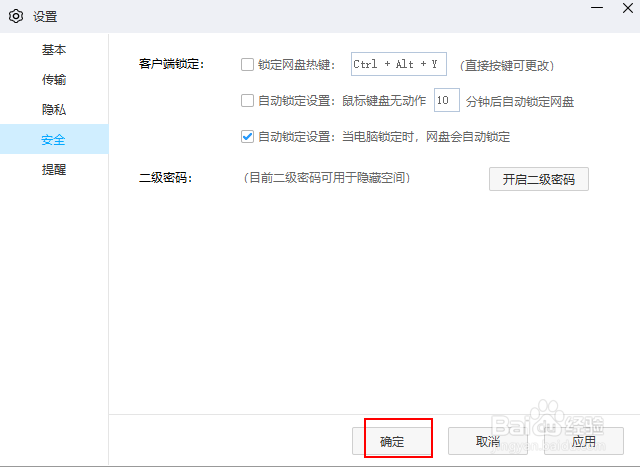Click the settings gear icon in title bar

click(x=16, y=16)
